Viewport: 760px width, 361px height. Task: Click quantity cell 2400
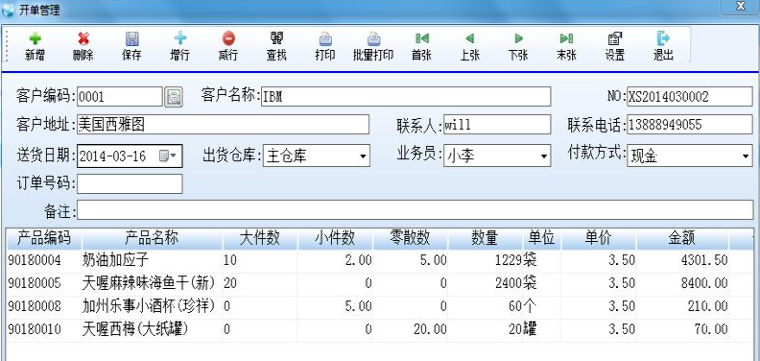(x=485, y=284)
